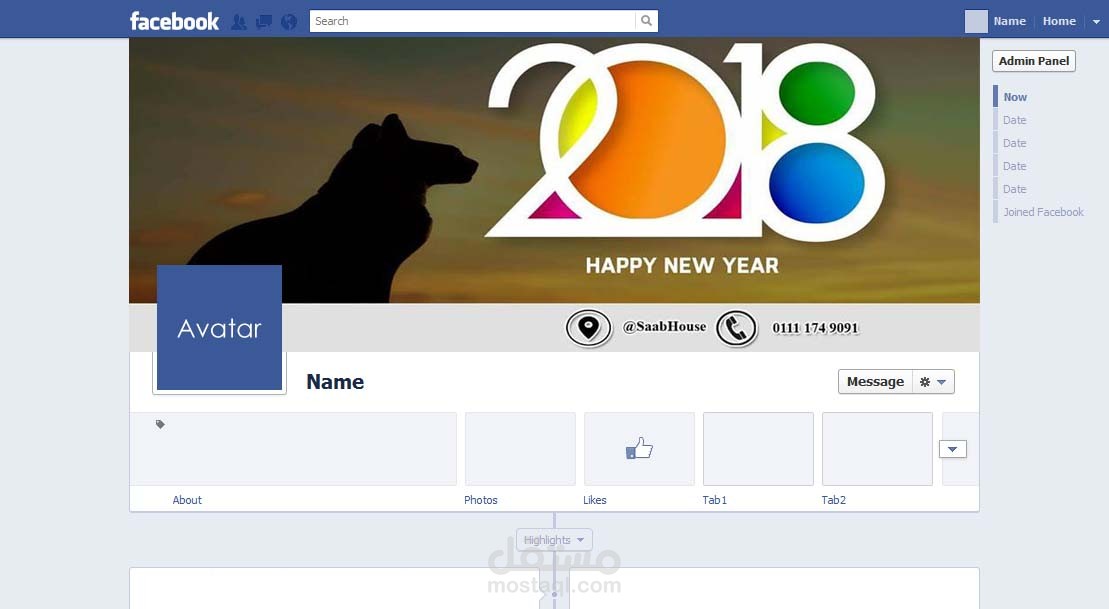Click the Likes thumbs-up icon tile
This screenshot has height=609, width=1109.
coord(639,448)
